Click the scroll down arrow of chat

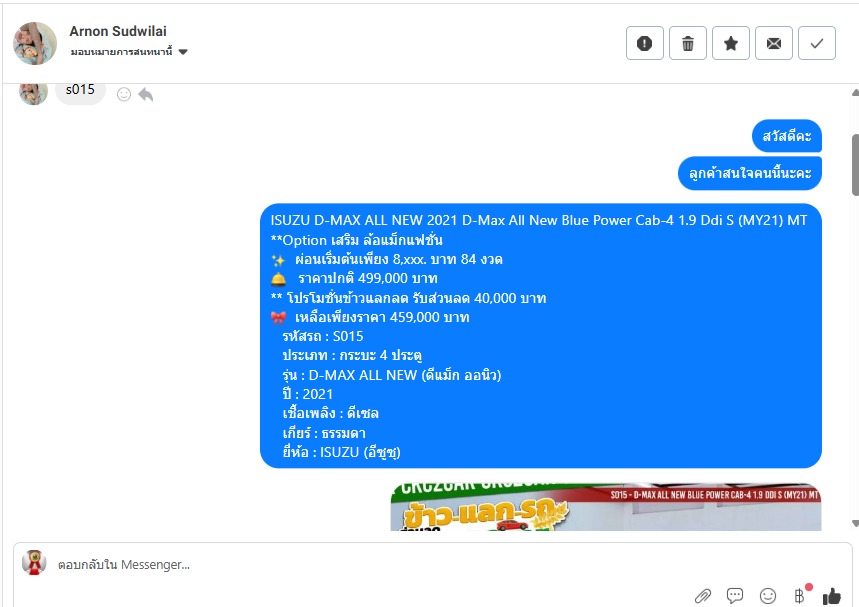[855, 524]
